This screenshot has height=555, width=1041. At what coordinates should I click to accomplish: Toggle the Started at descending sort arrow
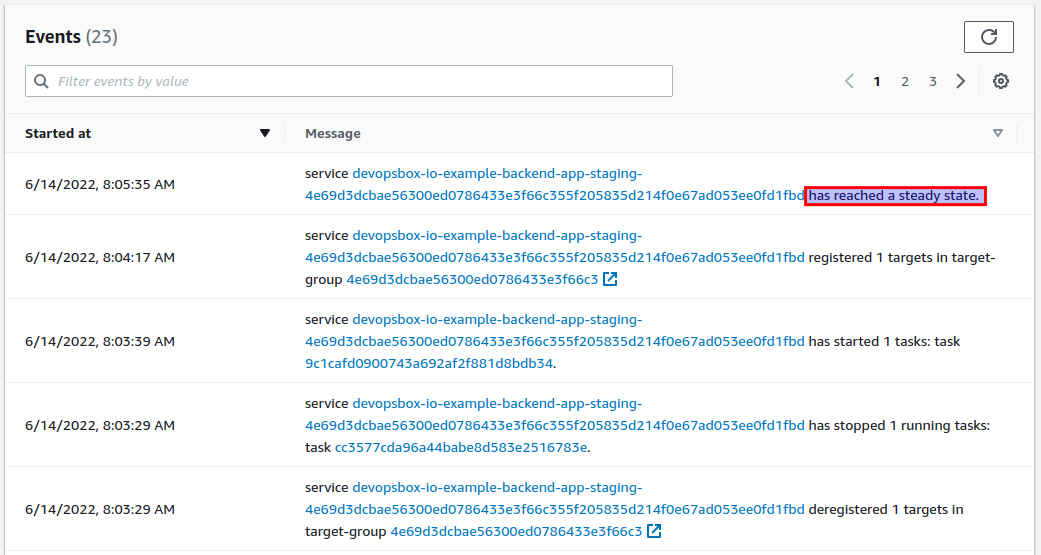[x=265, y=133]
